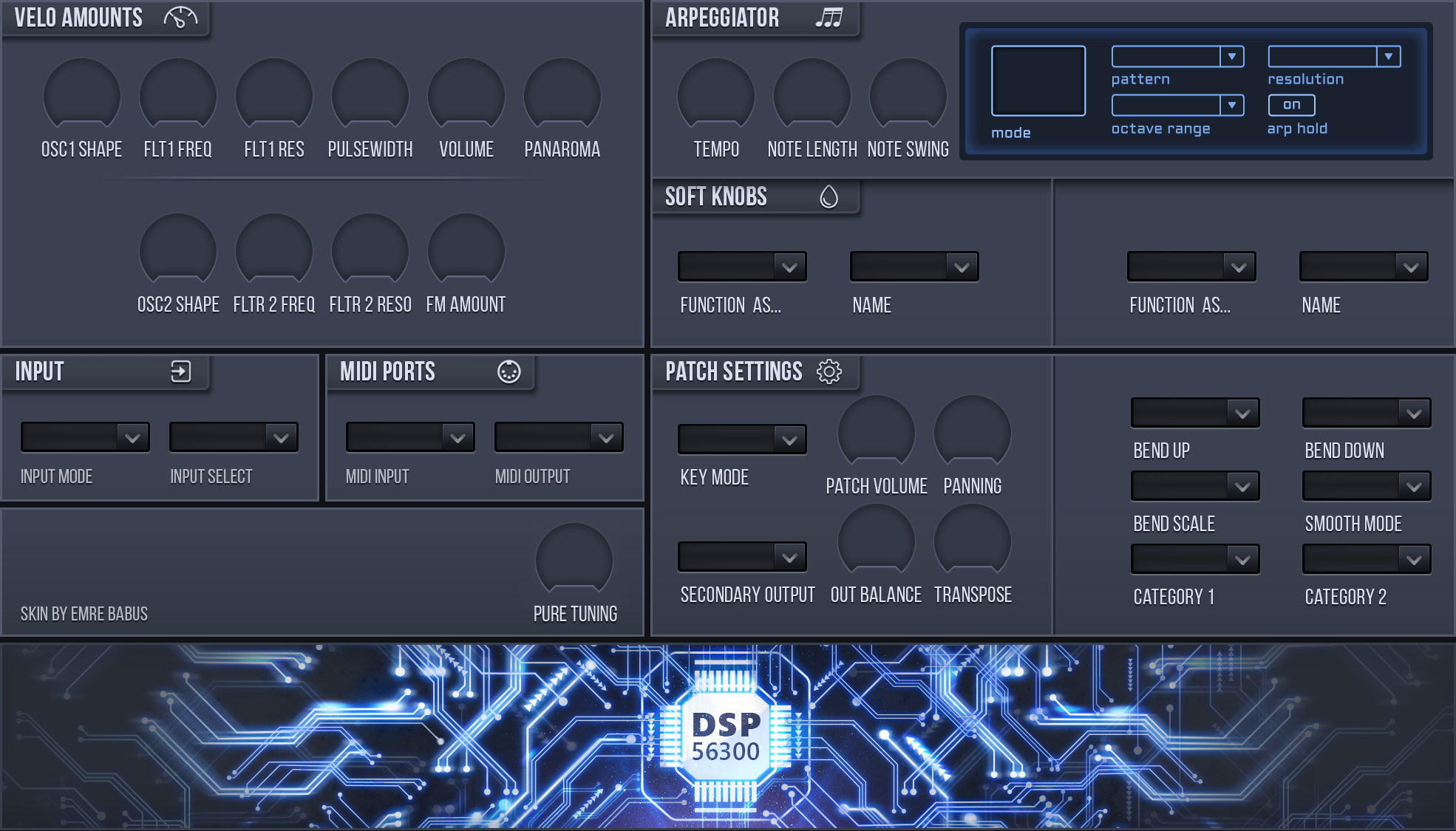Click the arpeggiator mode display box
The image size is (1456, 831).
[x=1038, y=81]
